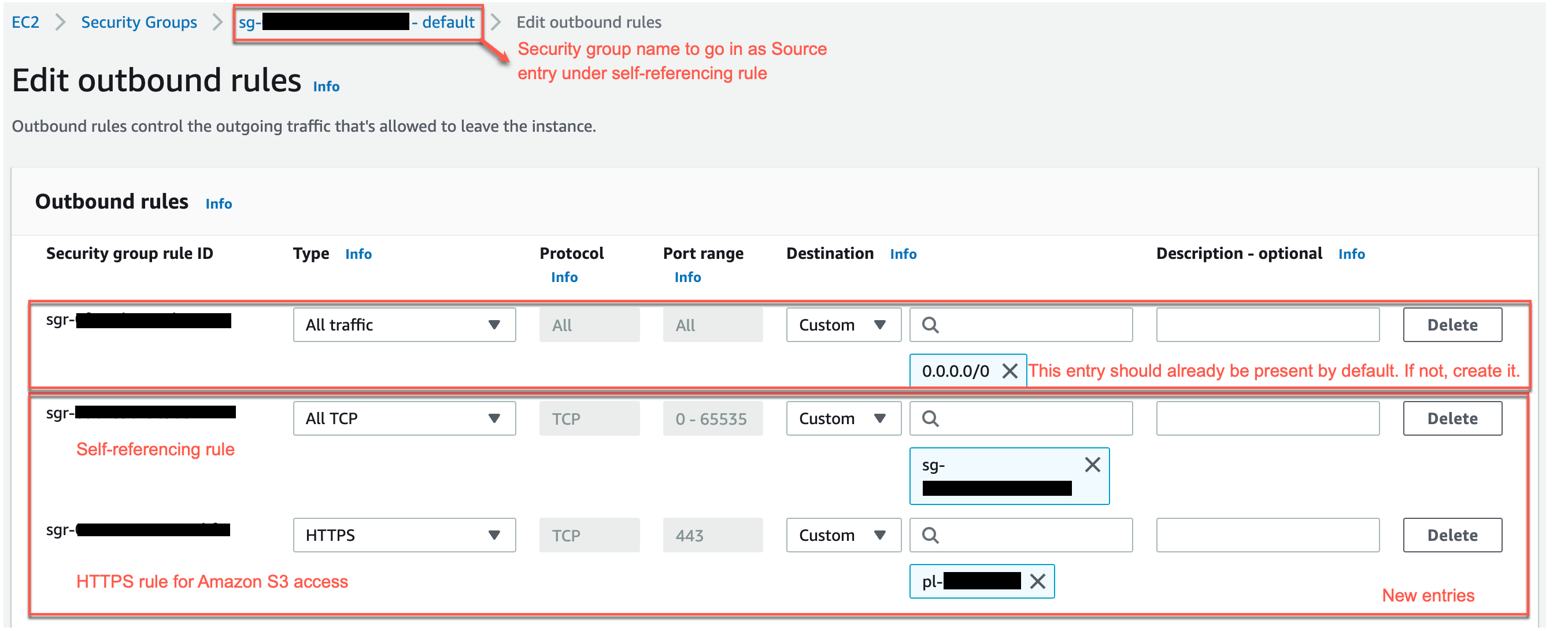Click search icon in HTTPS destination field
The width and height of the screenshot is (1568, 631).
click(x=930, y=536)
